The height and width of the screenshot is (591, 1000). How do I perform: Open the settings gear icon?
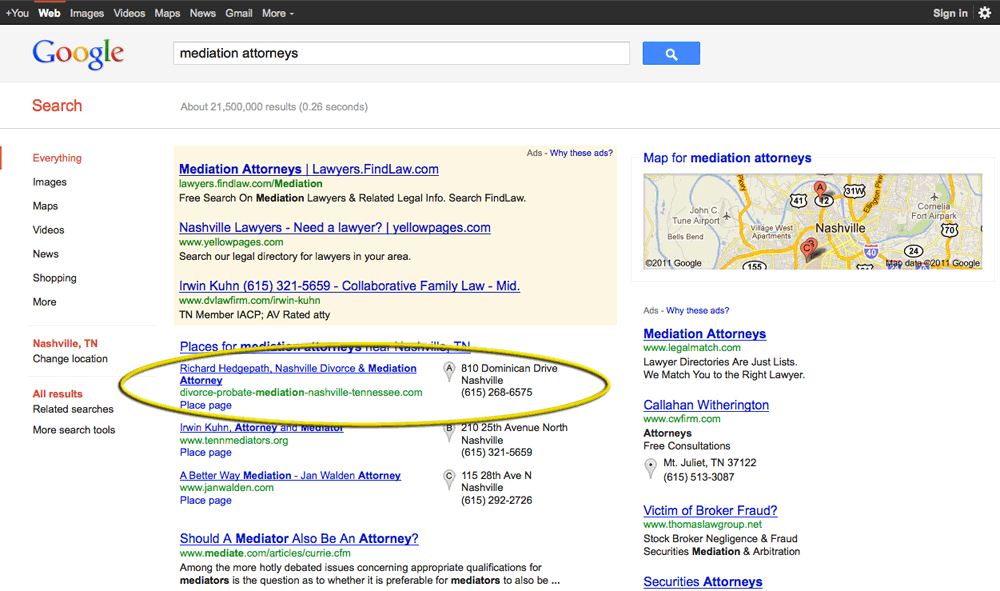(985, 13)
